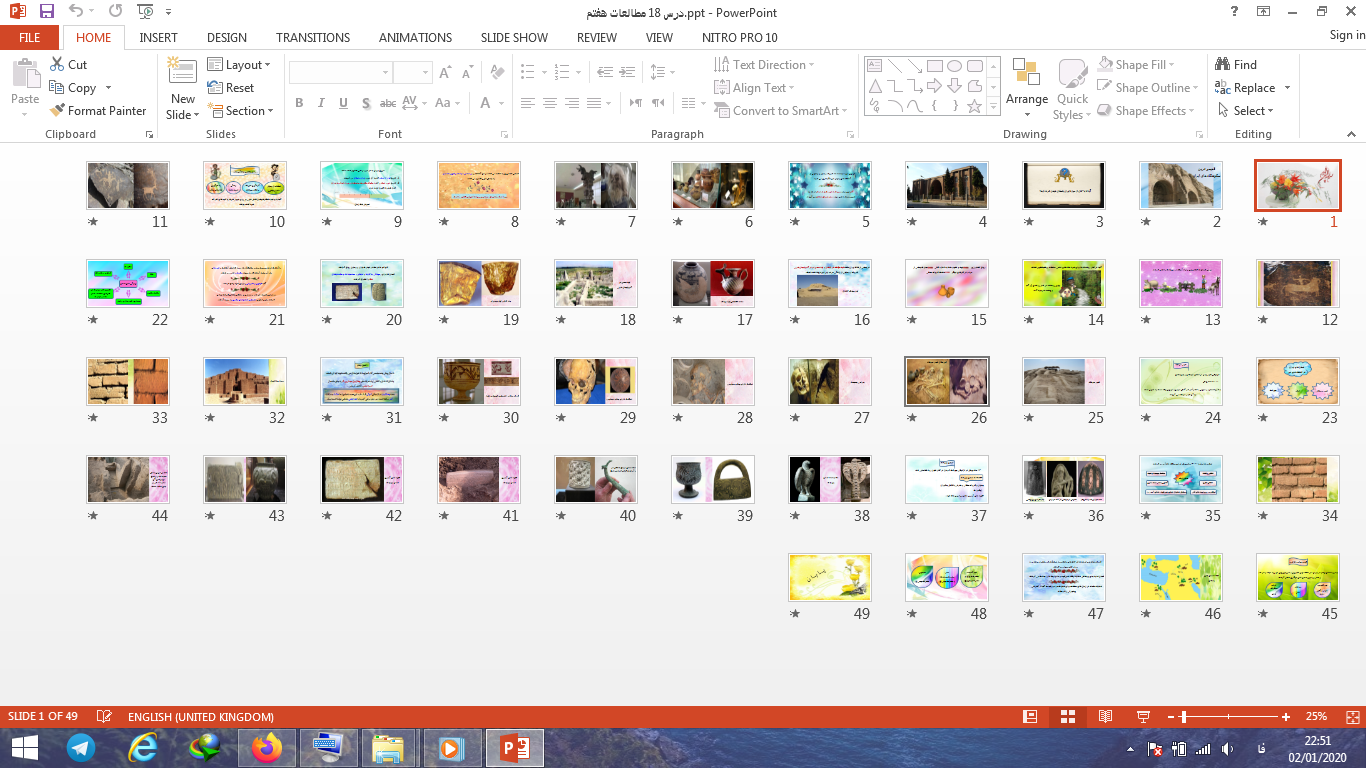Viewport: 1366px width, 768px height.
Task: Open the FILE menu tab
Action: tap(30, 37)
